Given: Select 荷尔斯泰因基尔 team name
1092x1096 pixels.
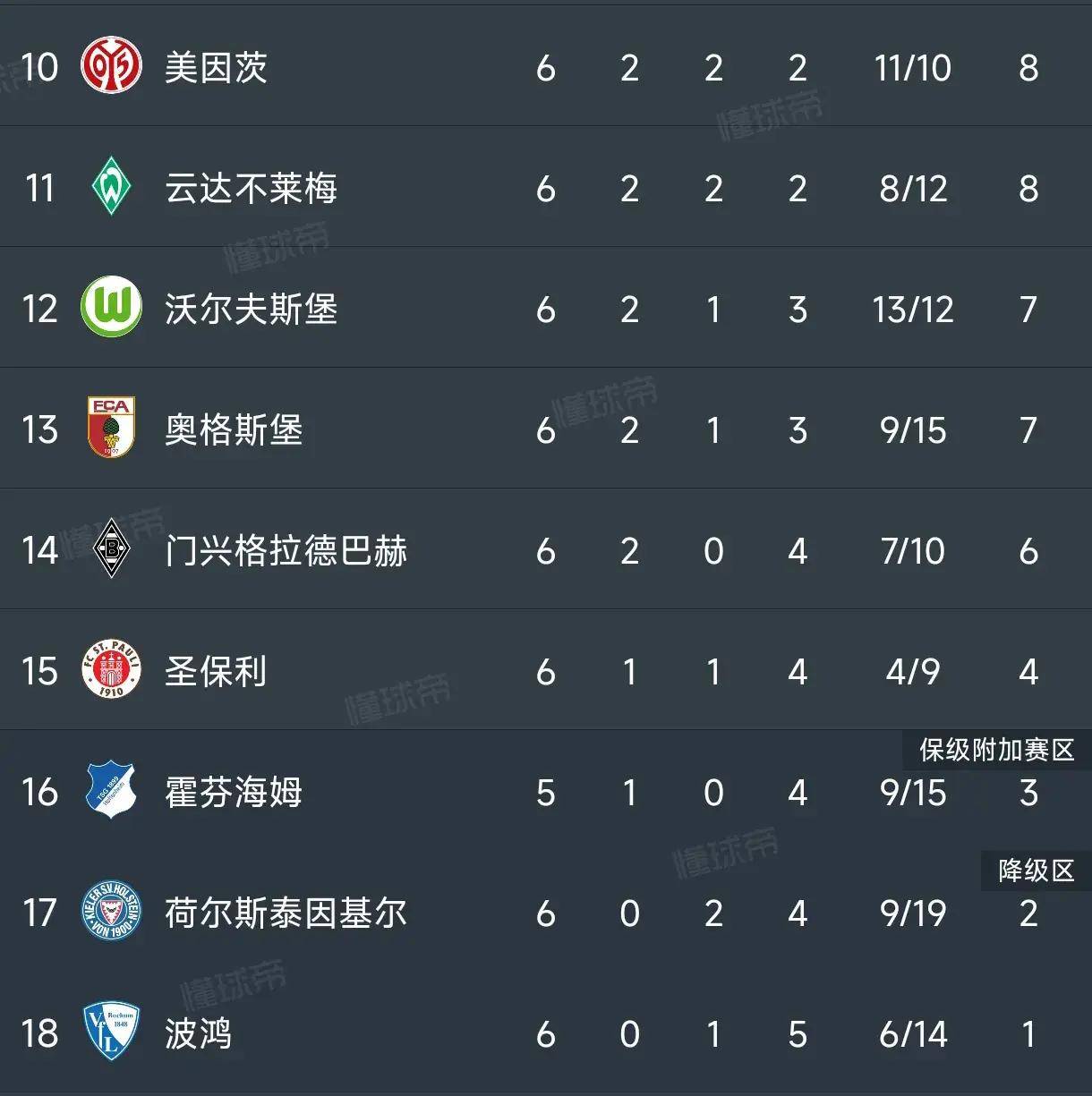Looking at the screenshot, I should [x=286, y=913].
